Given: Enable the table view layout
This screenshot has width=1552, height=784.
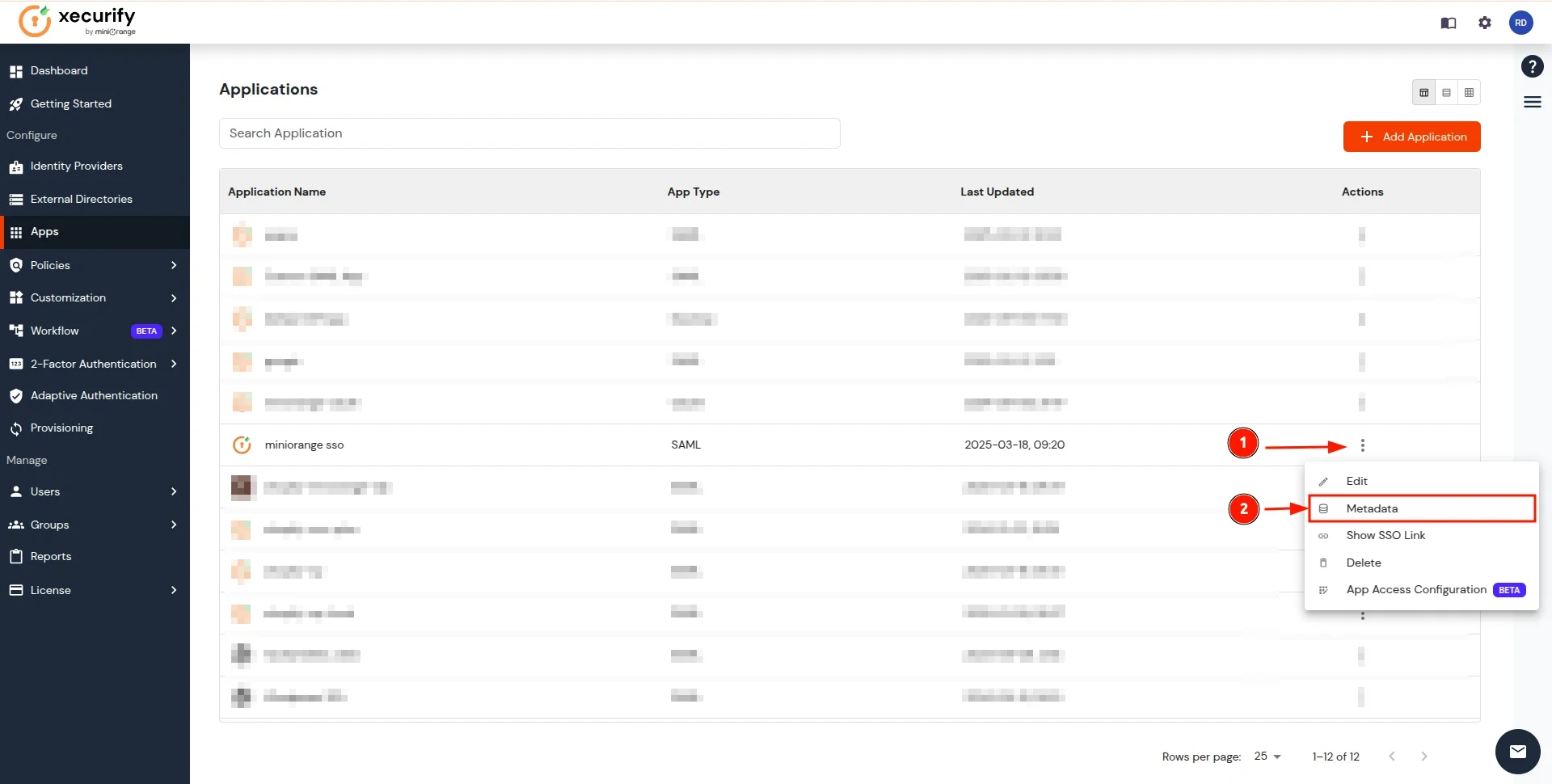Looking at the screenshot, I should pos(1424,92).
